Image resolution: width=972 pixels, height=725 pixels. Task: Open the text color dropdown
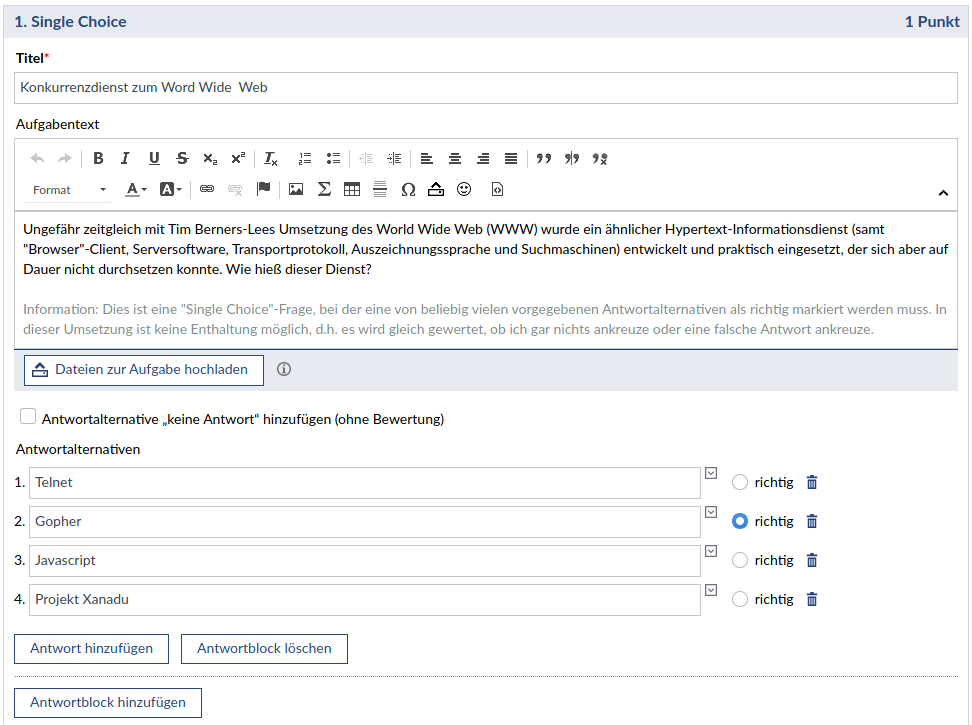point(136,189)
